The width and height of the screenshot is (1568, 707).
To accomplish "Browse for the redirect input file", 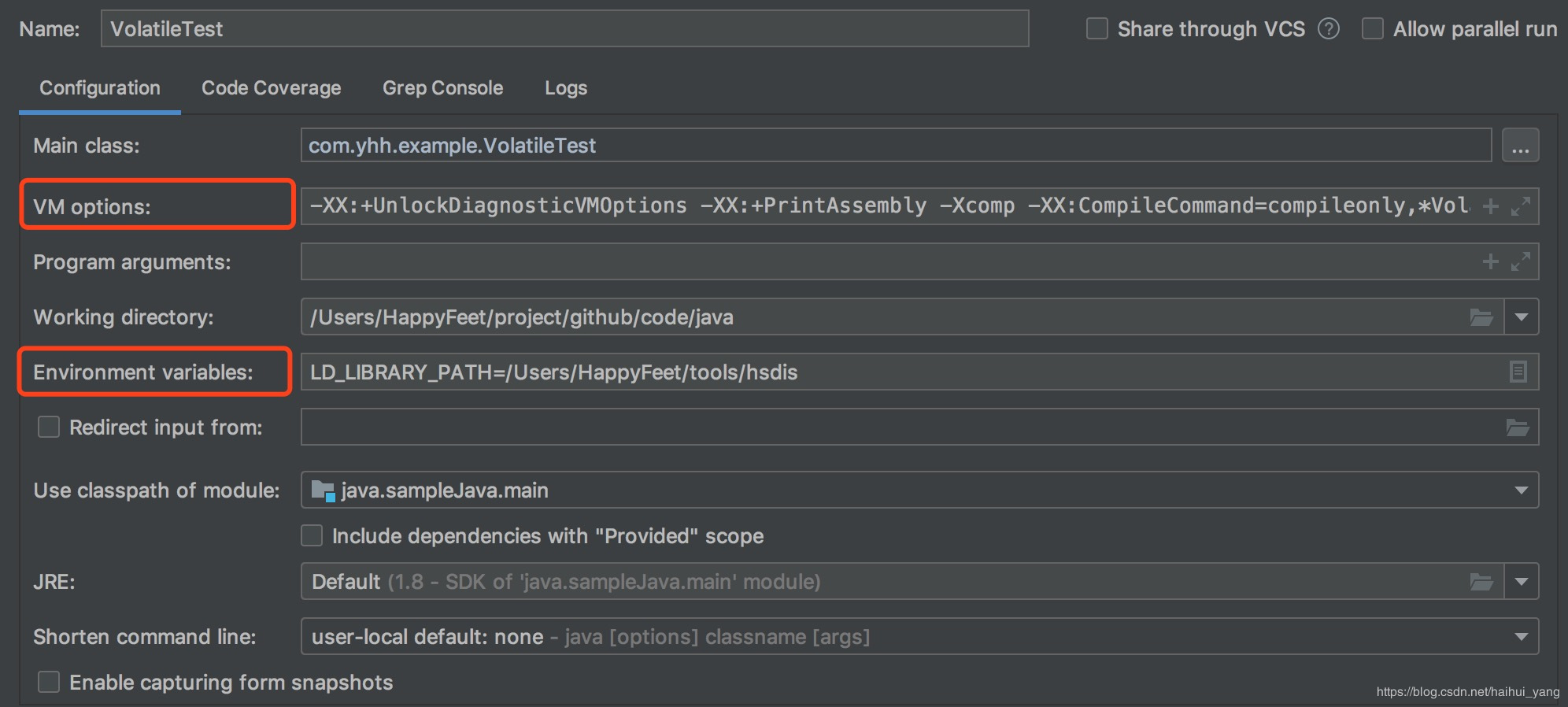I will pos(1517,428).
